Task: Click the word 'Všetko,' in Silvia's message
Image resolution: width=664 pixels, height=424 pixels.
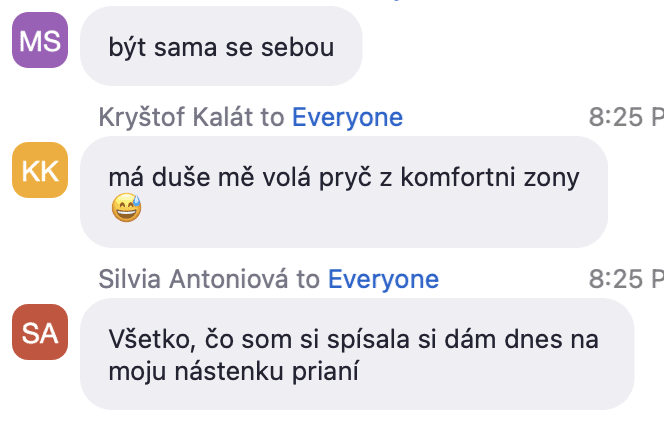Action: click(152, 340)
